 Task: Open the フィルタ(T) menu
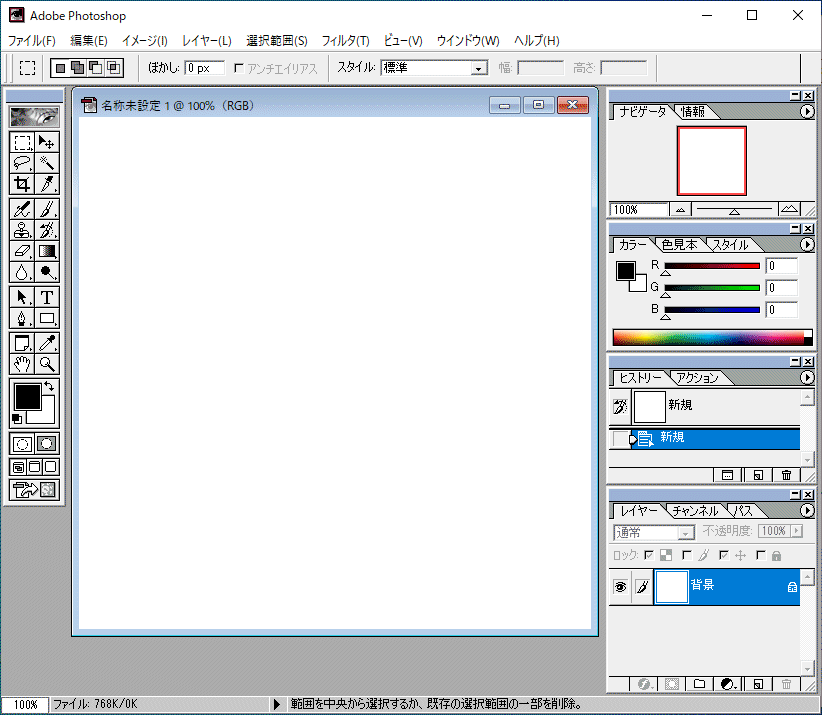pos(345,41)
